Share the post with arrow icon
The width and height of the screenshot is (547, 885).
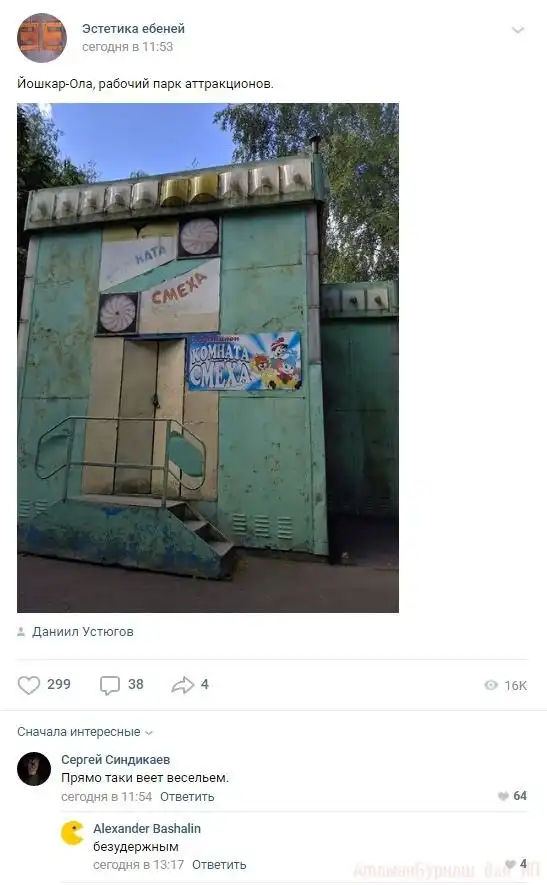[182, 685]
